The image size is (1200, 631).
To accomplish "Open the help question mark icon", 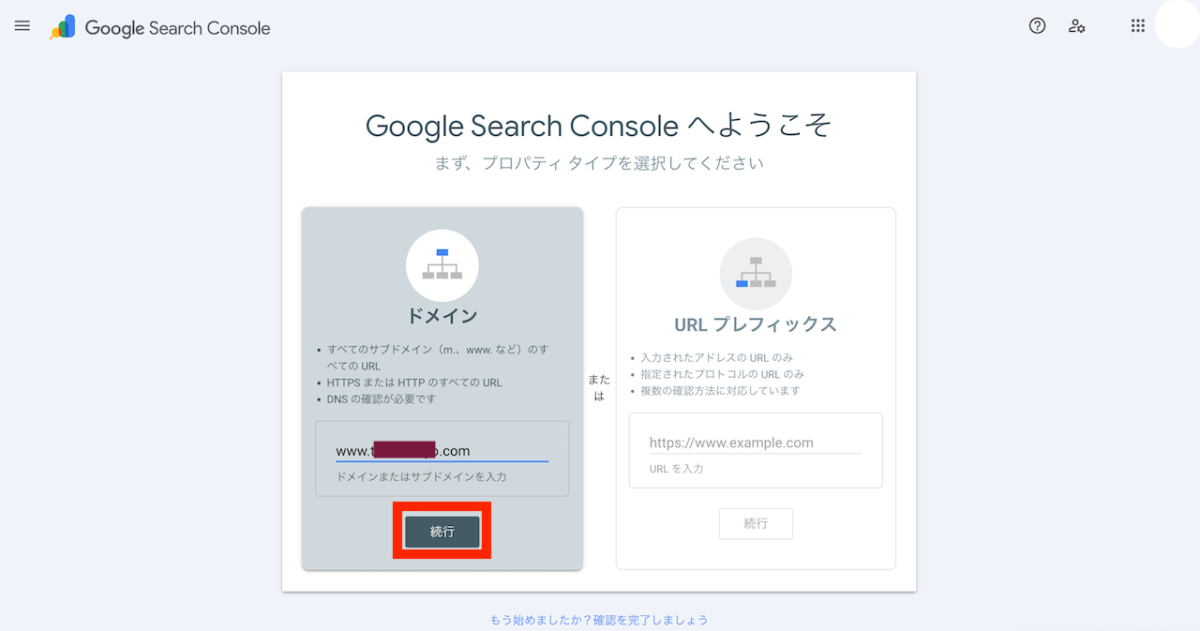I will click(x=1037, y=26).
